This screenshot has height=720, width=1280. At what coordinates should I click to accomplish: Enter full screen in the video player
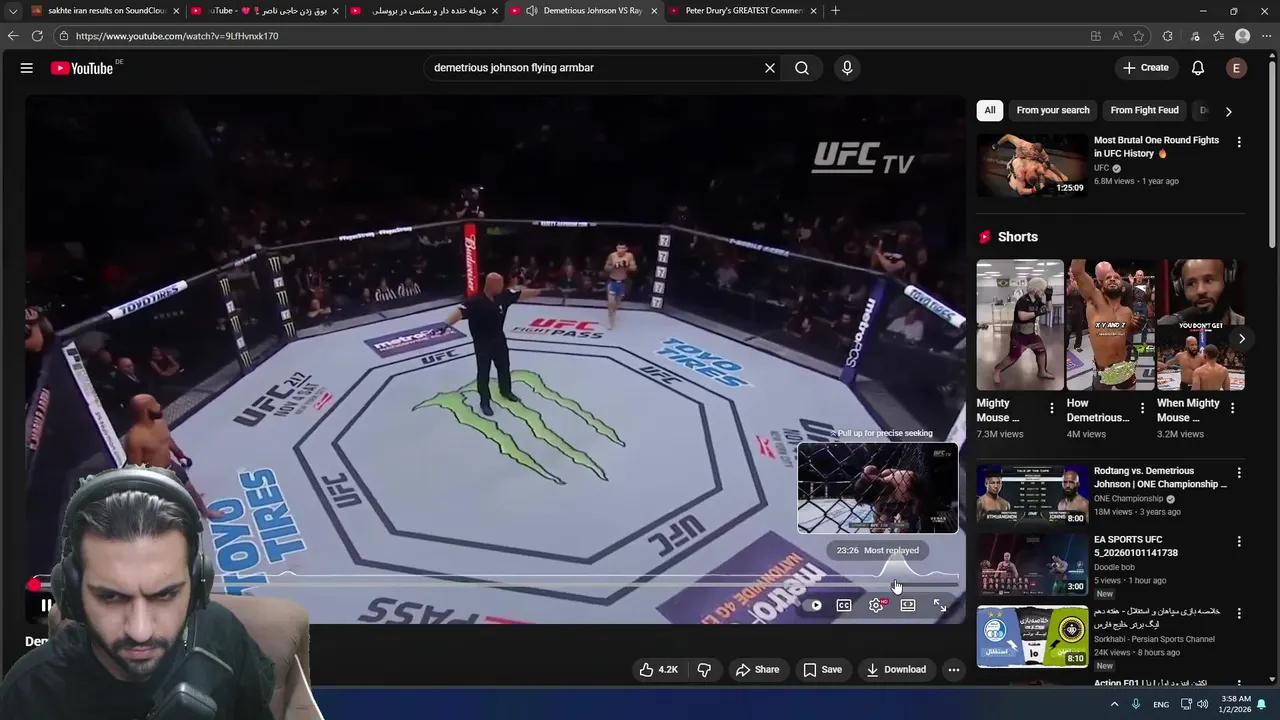pyautogui.click(x=940, y=605)
